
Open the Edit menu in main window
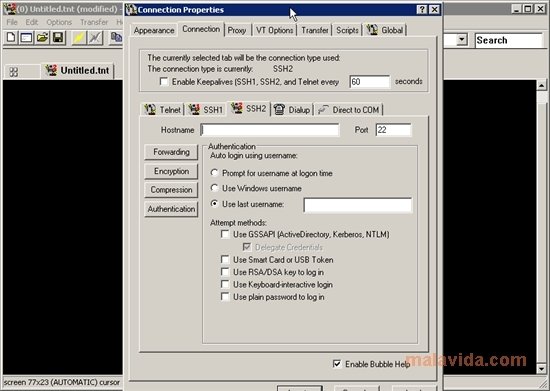(32, 22)
